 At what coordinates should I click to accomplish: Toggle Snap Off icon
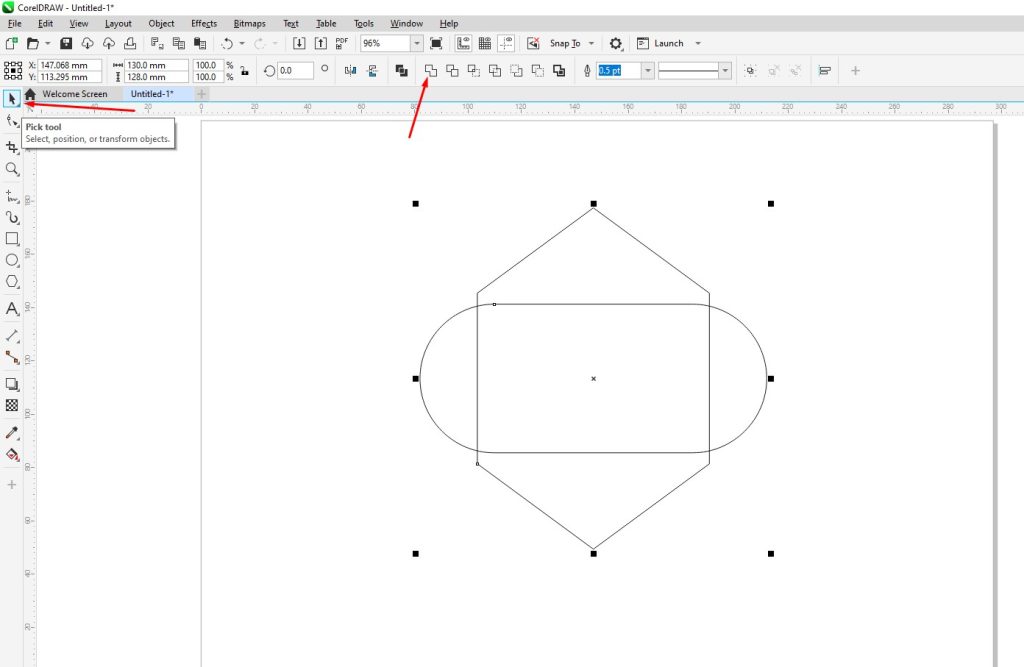pos(532,44)
